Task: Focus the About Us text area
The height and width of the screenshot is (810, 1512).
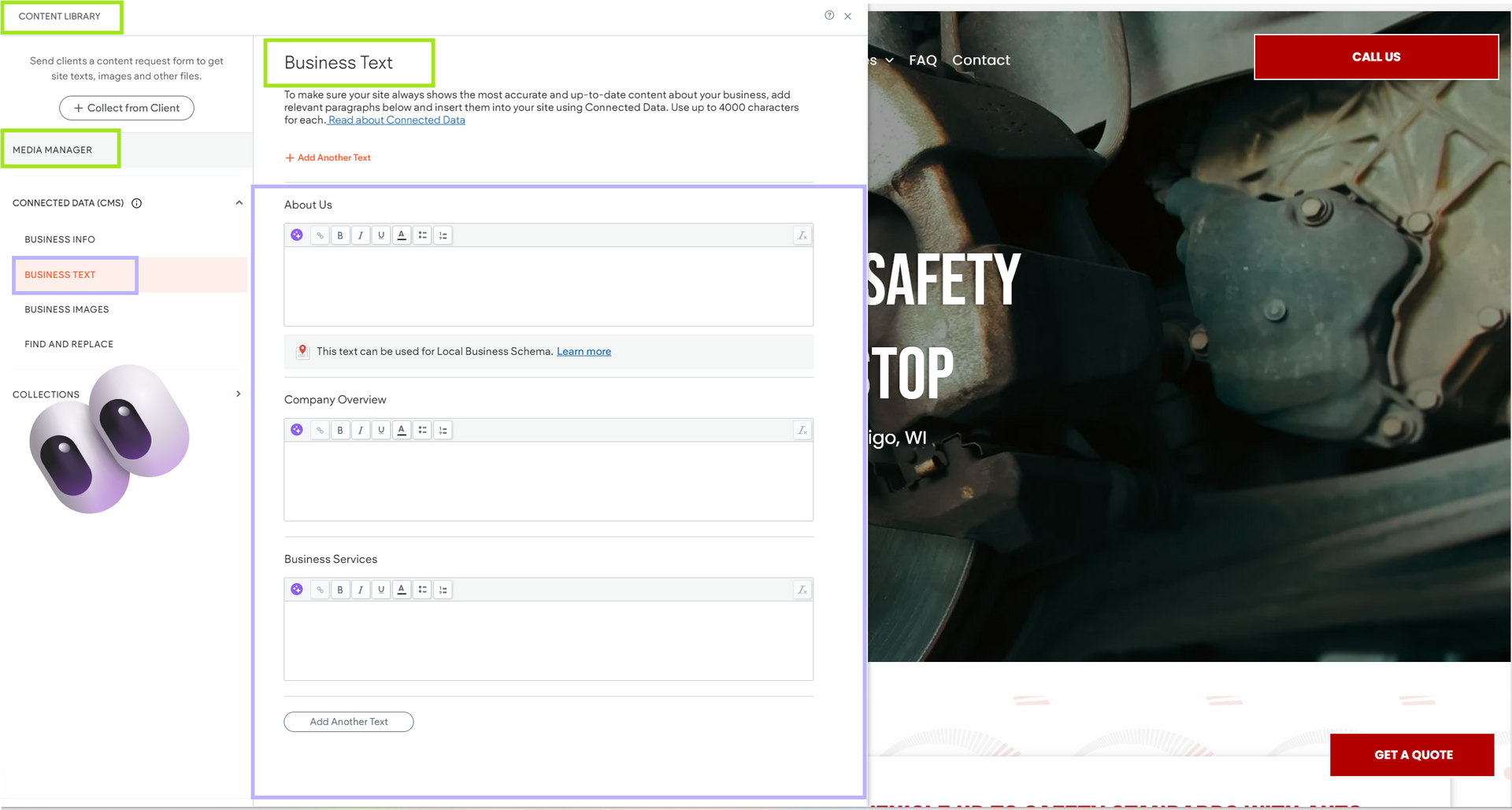Action: click(x=549, y=287)
